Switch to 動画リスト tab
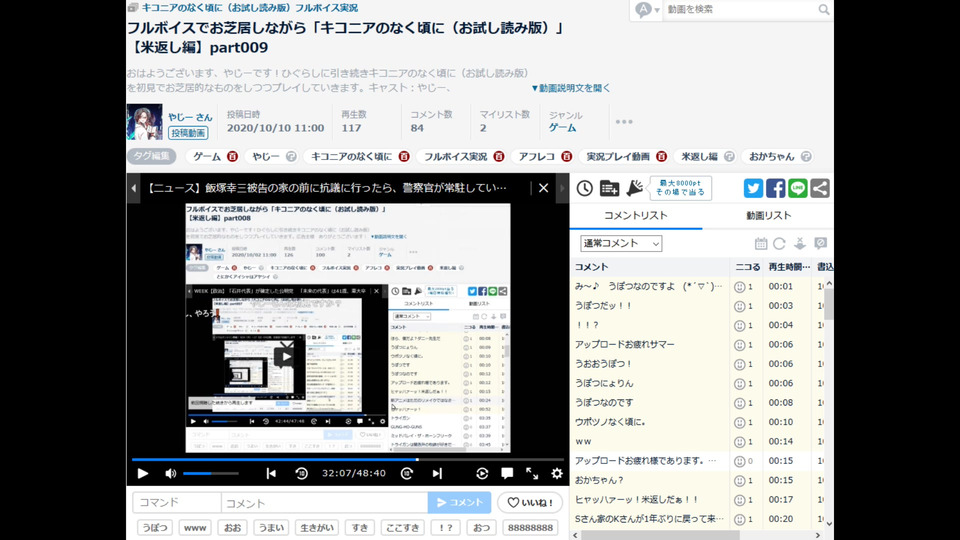The image size is (960, 540). point(768,216)
